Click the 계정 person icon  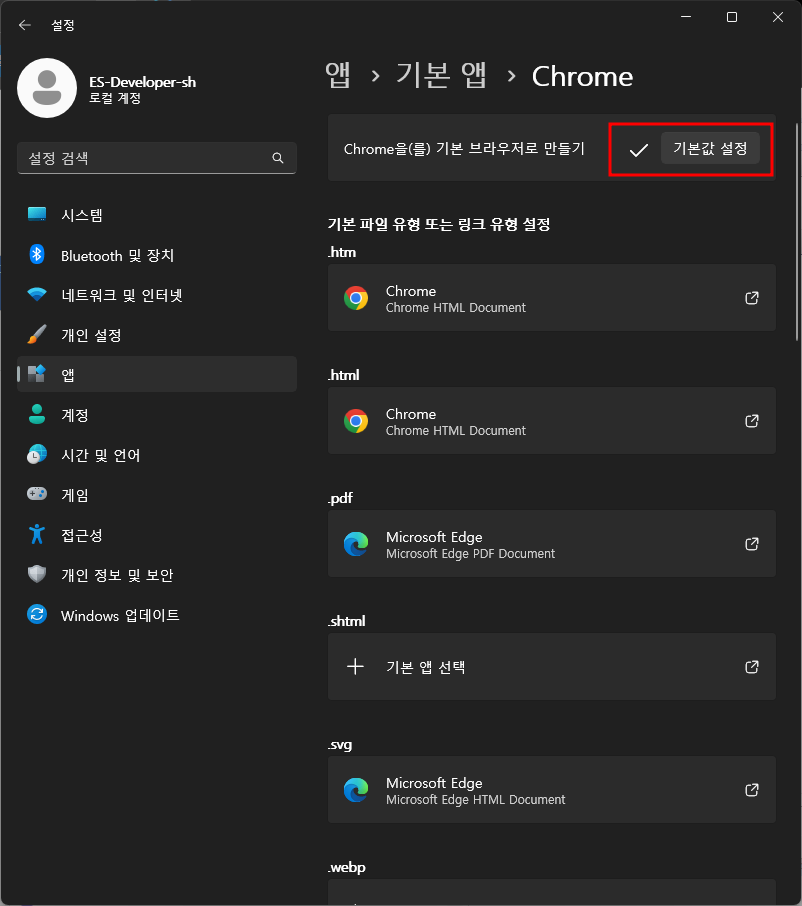tap(37, 414)
